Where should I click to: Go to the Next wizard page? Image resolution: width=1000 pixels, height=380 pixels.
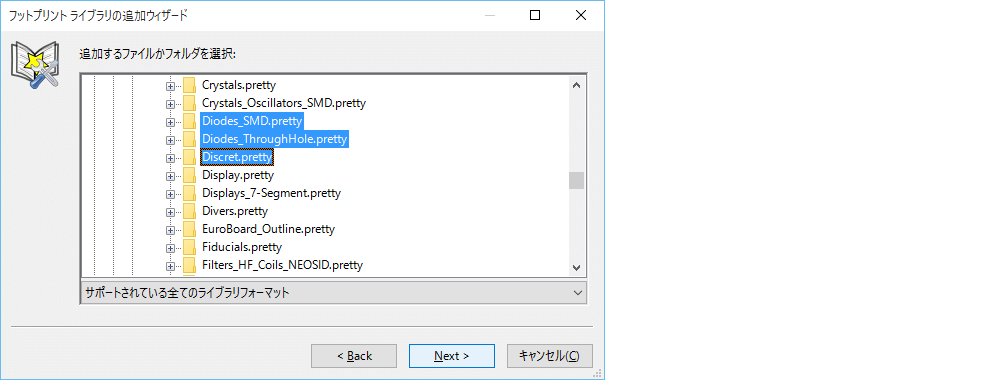point(452,356)
